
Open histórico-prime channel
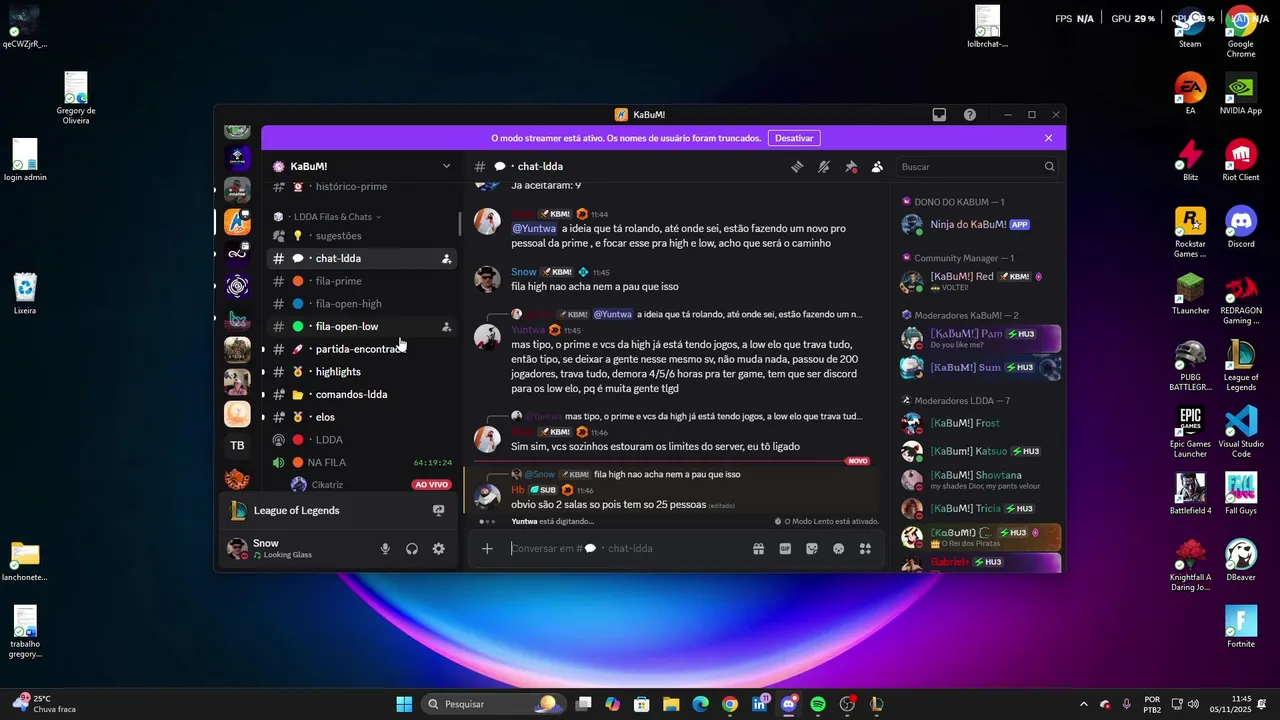point(362,187)
